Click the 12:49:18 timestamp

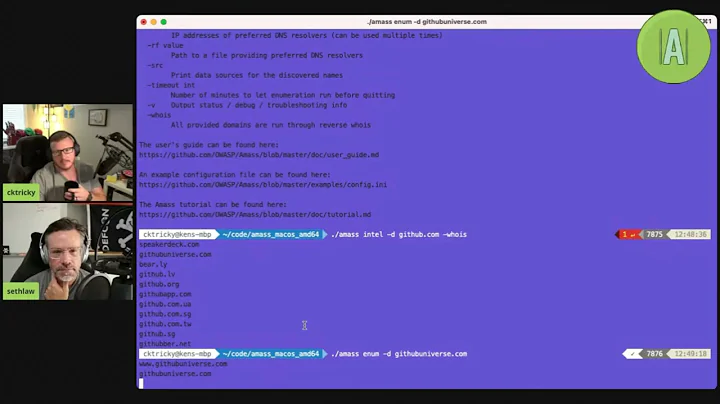tap(690, 354)
